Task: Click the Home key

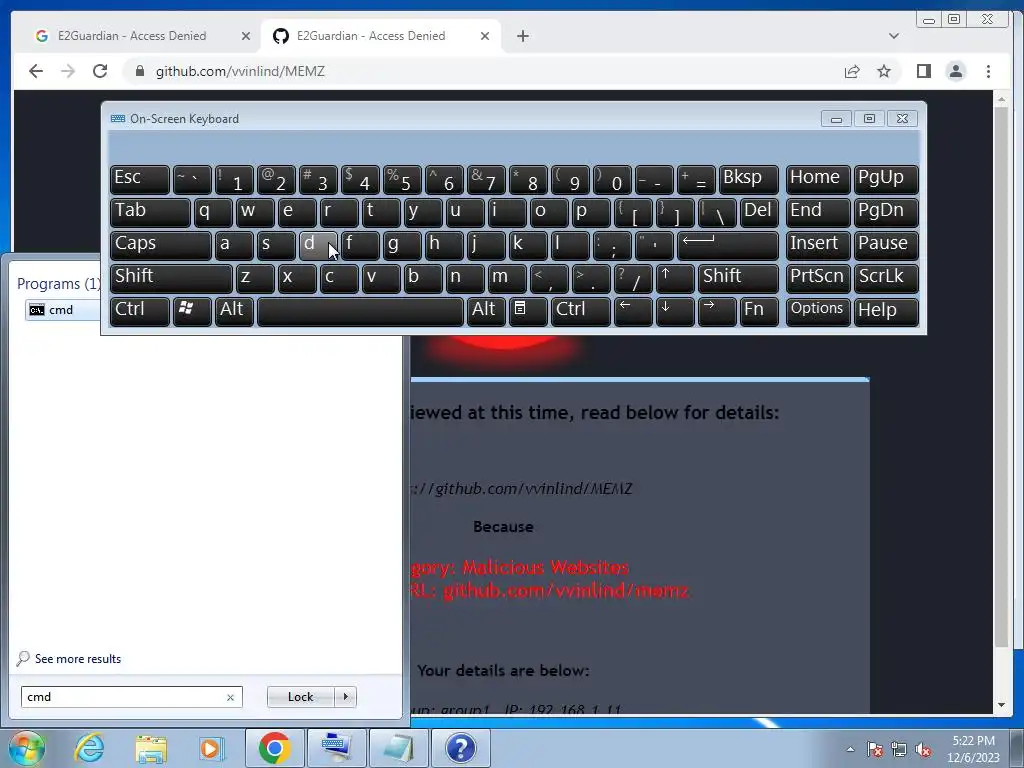Action: coord(818,180)
